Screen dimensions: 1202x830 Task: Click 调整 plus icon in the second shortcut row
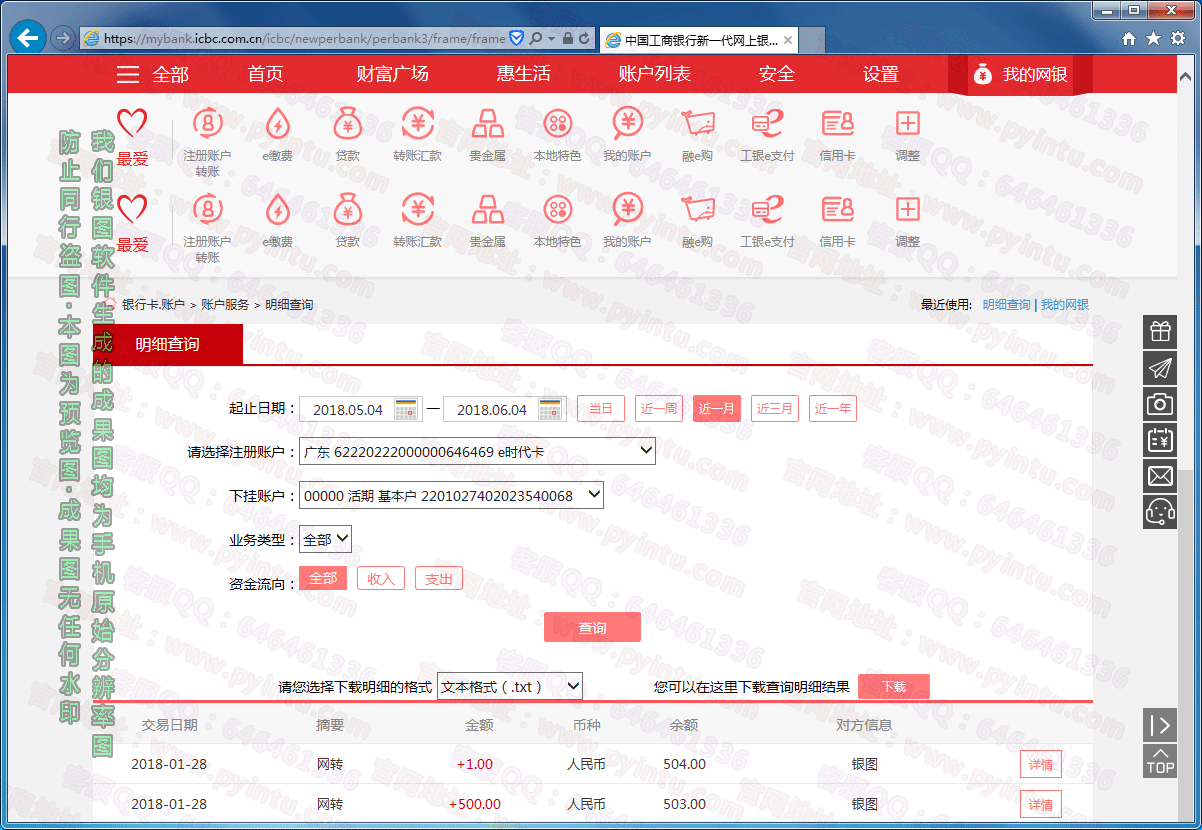pos(907,208)
